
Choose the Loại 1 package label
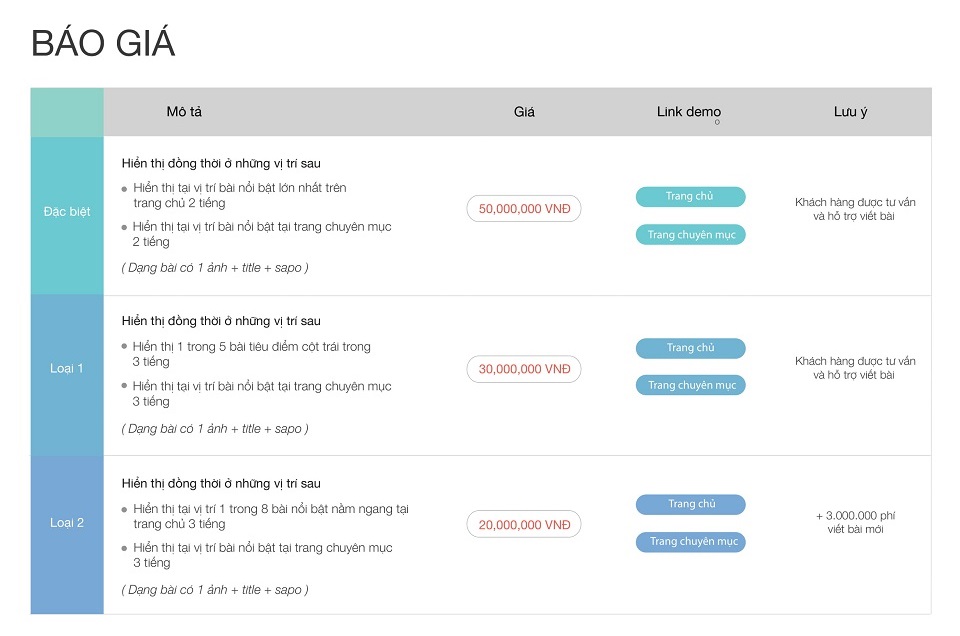pyautogui.click(x=67, y=369)
